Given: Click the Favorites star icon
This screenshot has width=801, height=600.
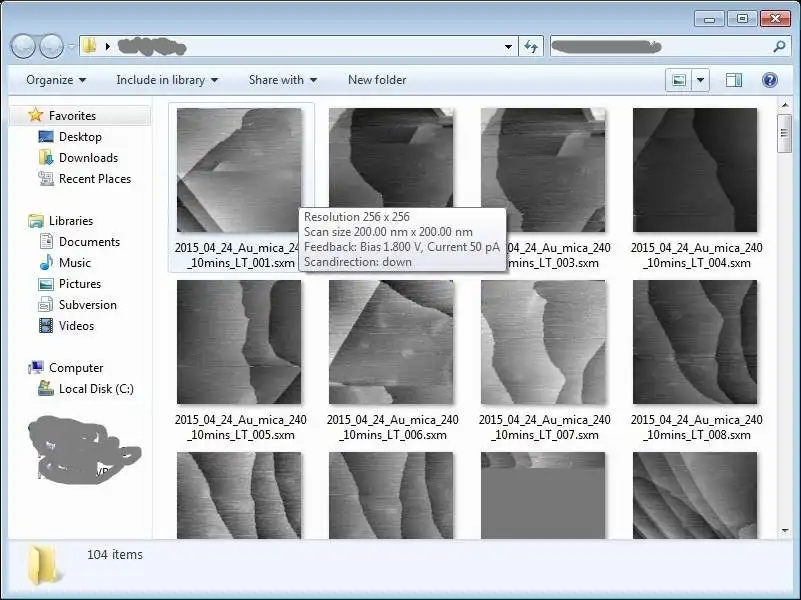Looking at the screenshot, I should point(35,115).
